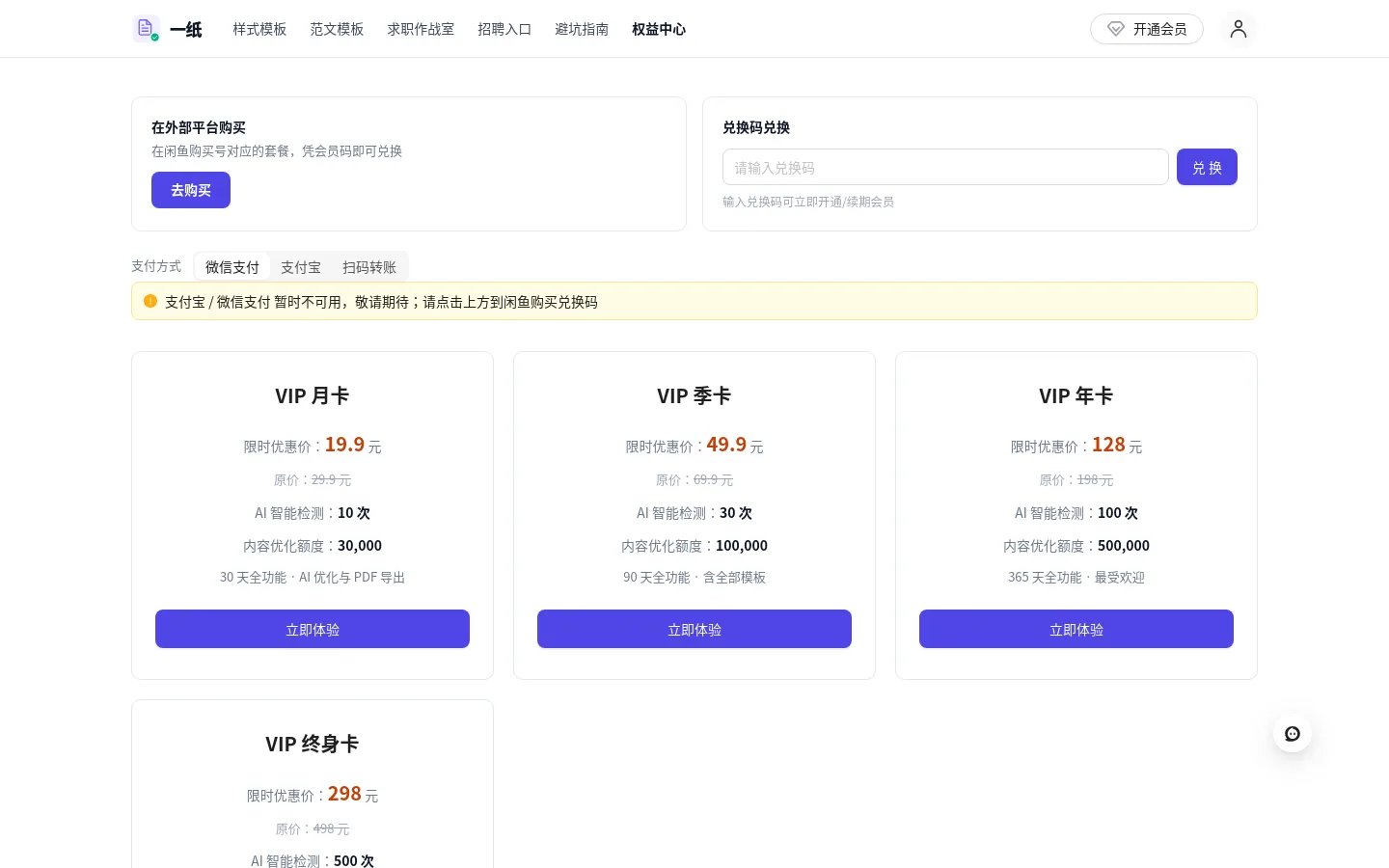
Task: Click the payment unavailable notice text
Action: 381,302
